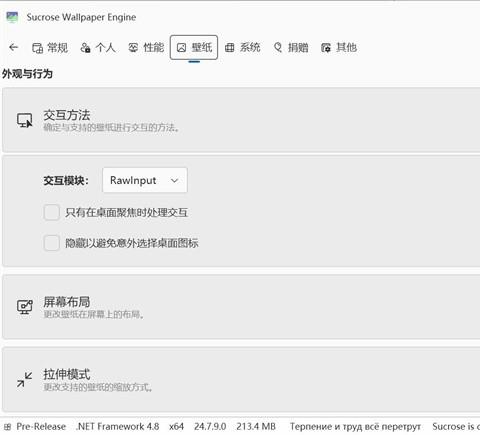Go back using the left arrow
Image resolution: width=480 pixels, height=435 pixels.
click(13, 47)
